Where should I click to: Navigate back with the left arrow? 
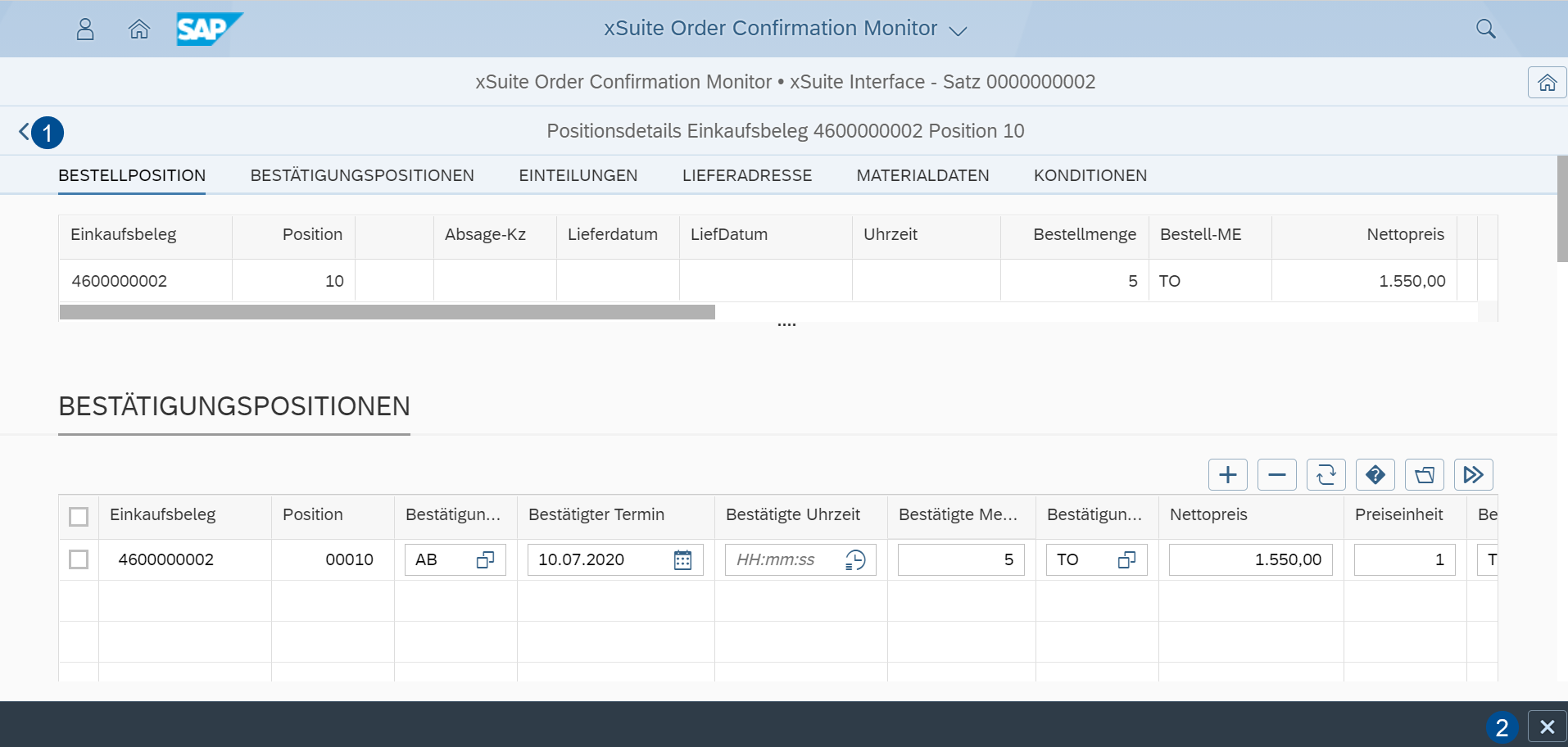coord(22,131)
